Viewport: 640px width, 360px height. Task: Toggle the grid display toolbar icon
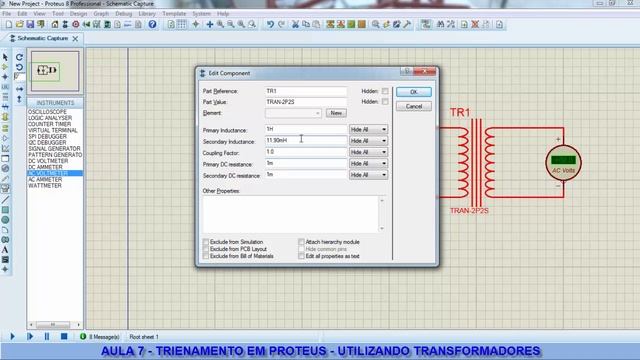pyautogui.click(x=182, y=24)
